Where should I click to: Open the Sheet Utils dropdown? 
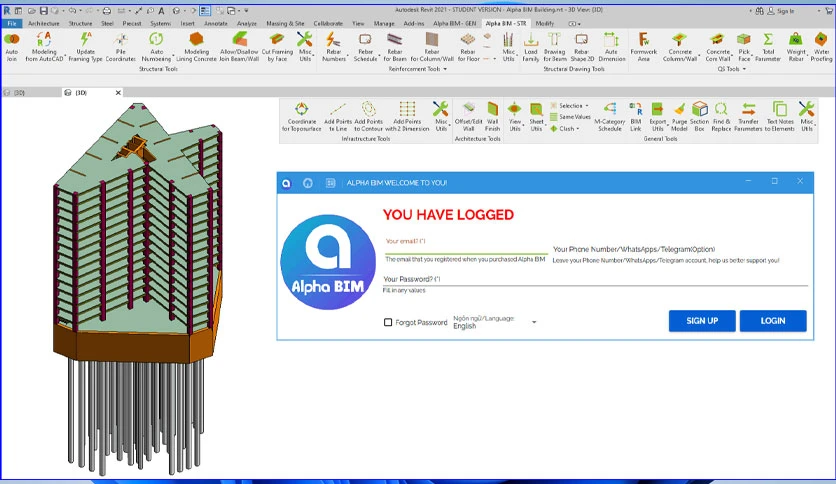pyautogui.click(x=536, y=117)
